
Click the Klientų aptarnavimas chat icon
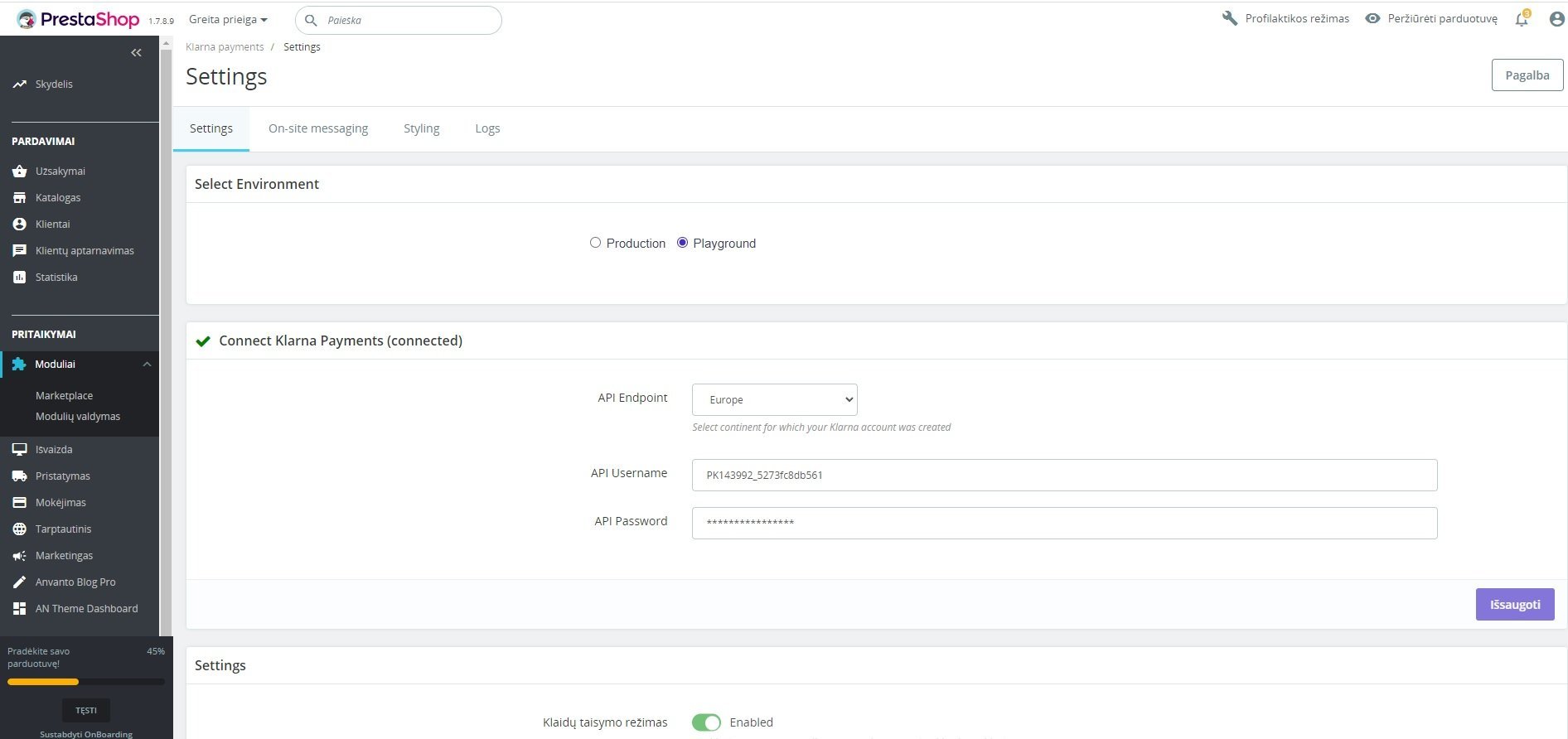tap(20, 251)
